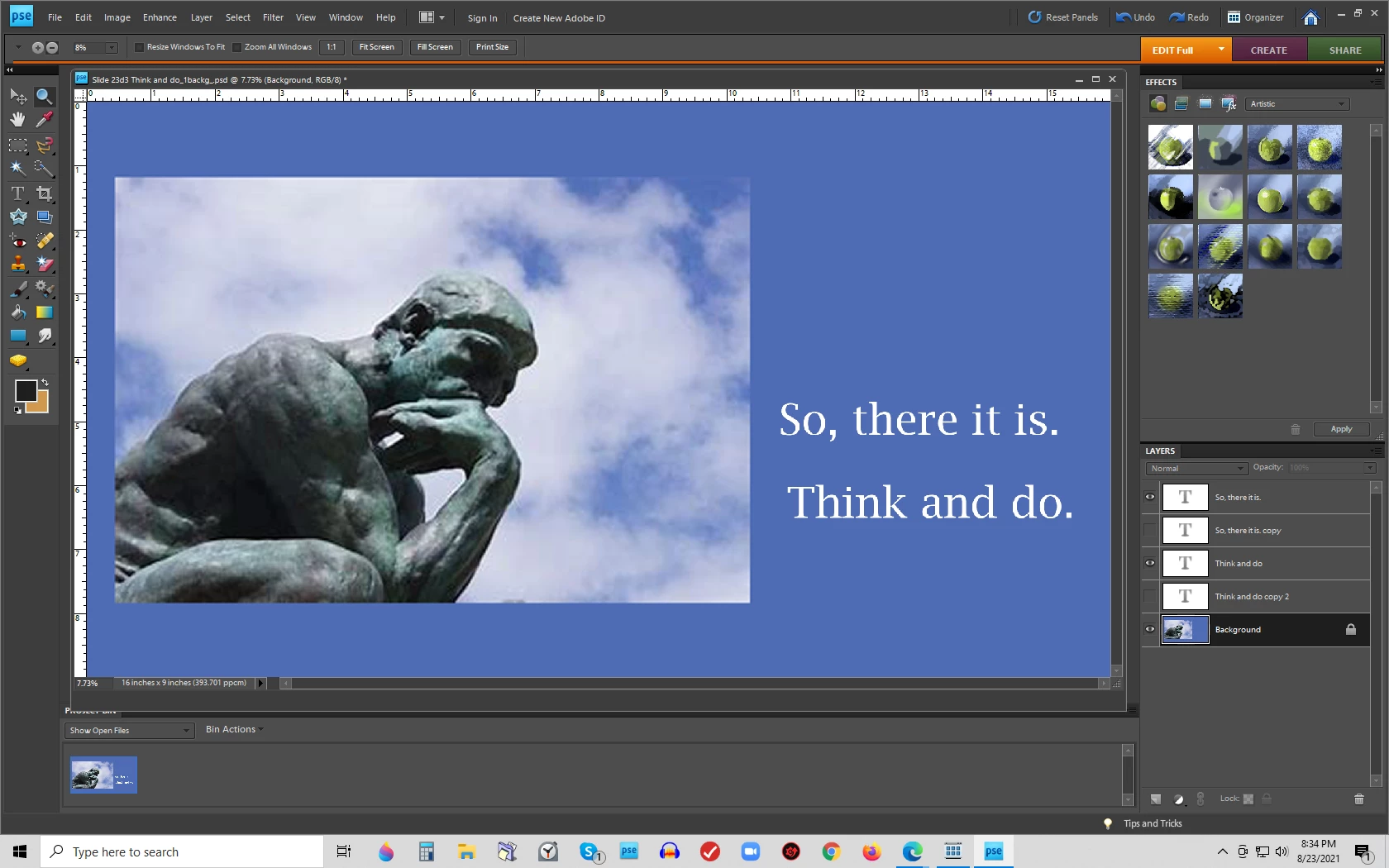Go to the Home welcome screen icon
This screenshot has width=1389, height=868.
point(1310,17)
